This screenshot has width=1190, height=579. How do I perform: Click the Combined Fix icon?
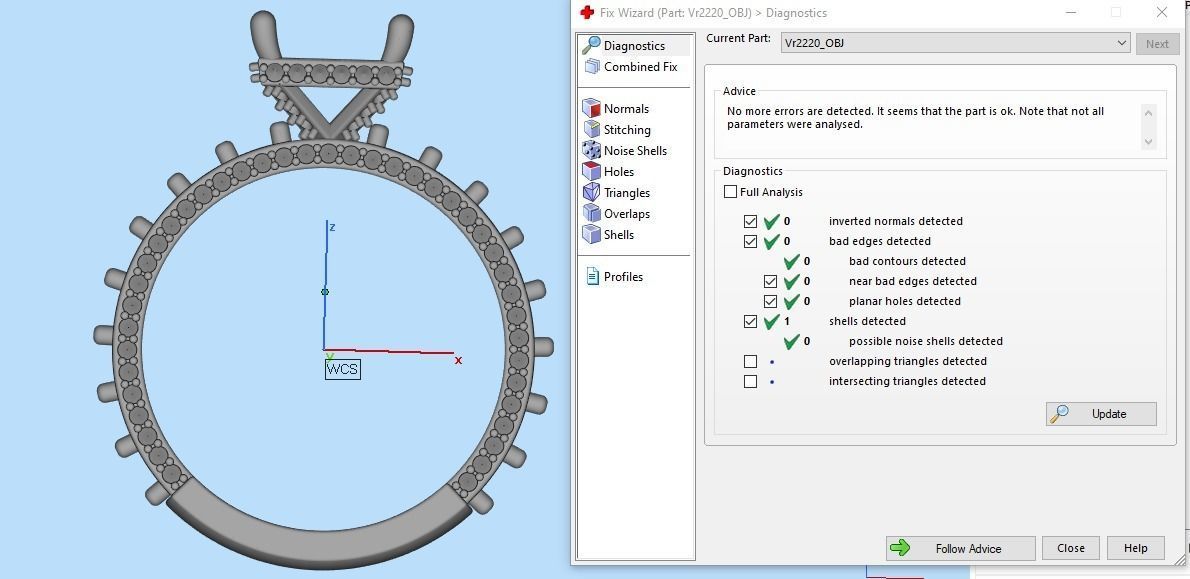tap(592, 67)
